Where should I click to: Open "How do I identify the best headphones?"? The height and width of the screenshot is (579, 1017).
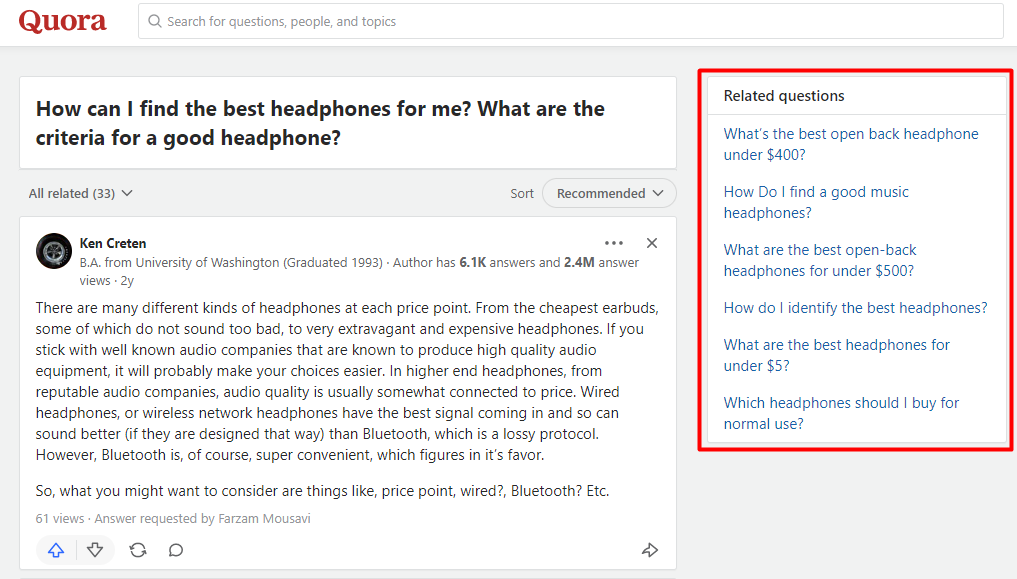tap(855, 308)
